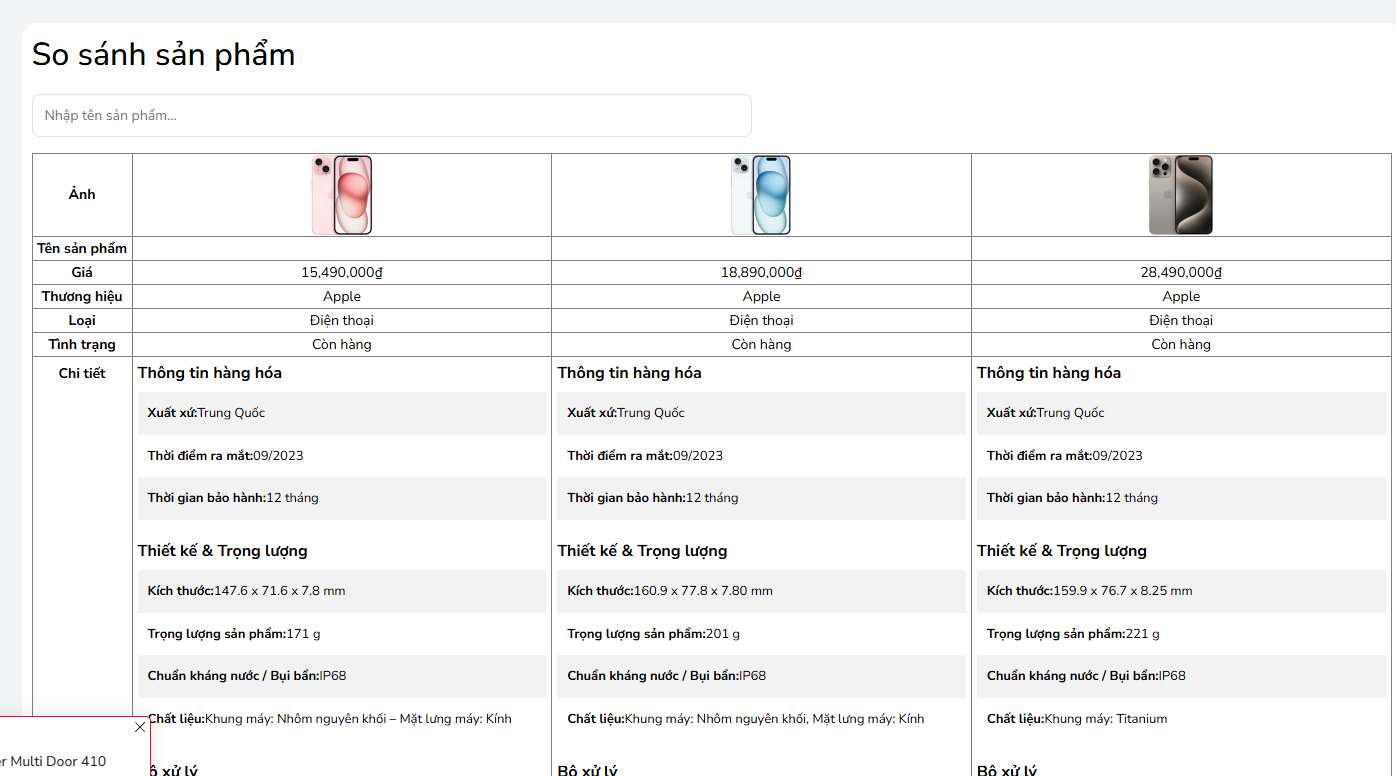Image resolution: width=1396 pixels, height=776 pixels.
Task: Click the 18,890,000₫ price cell
Action: [761, 273]
